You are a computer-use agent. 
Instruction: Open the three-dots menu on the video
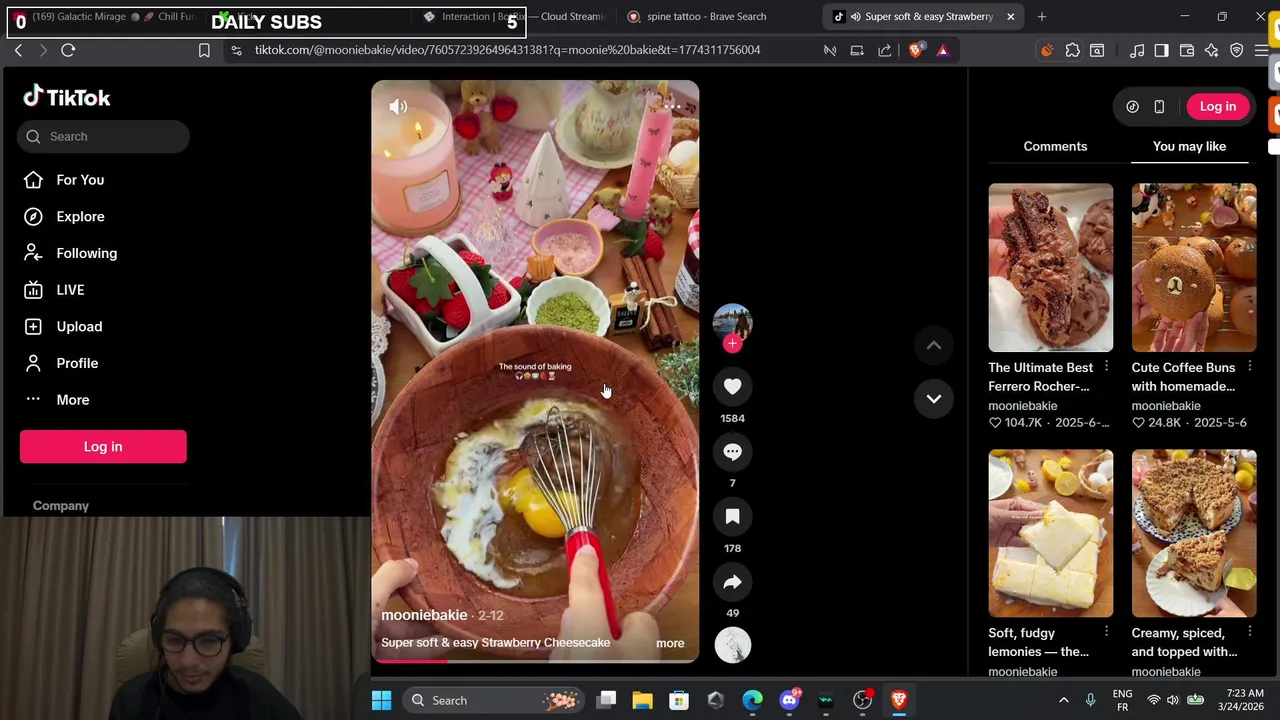point(672,106)
